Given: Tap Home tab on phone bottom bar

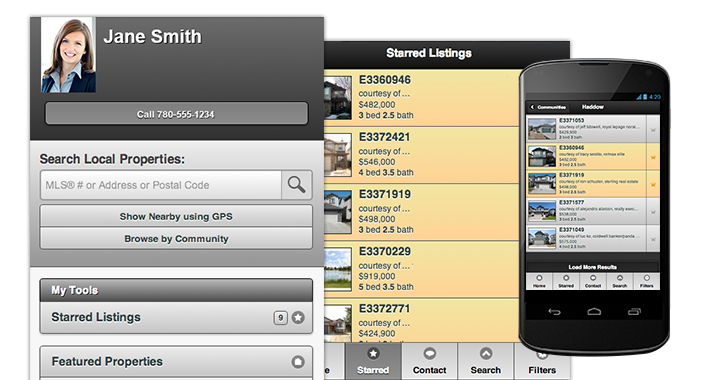Looking at the screenshot, I should (x=539, y=281).
